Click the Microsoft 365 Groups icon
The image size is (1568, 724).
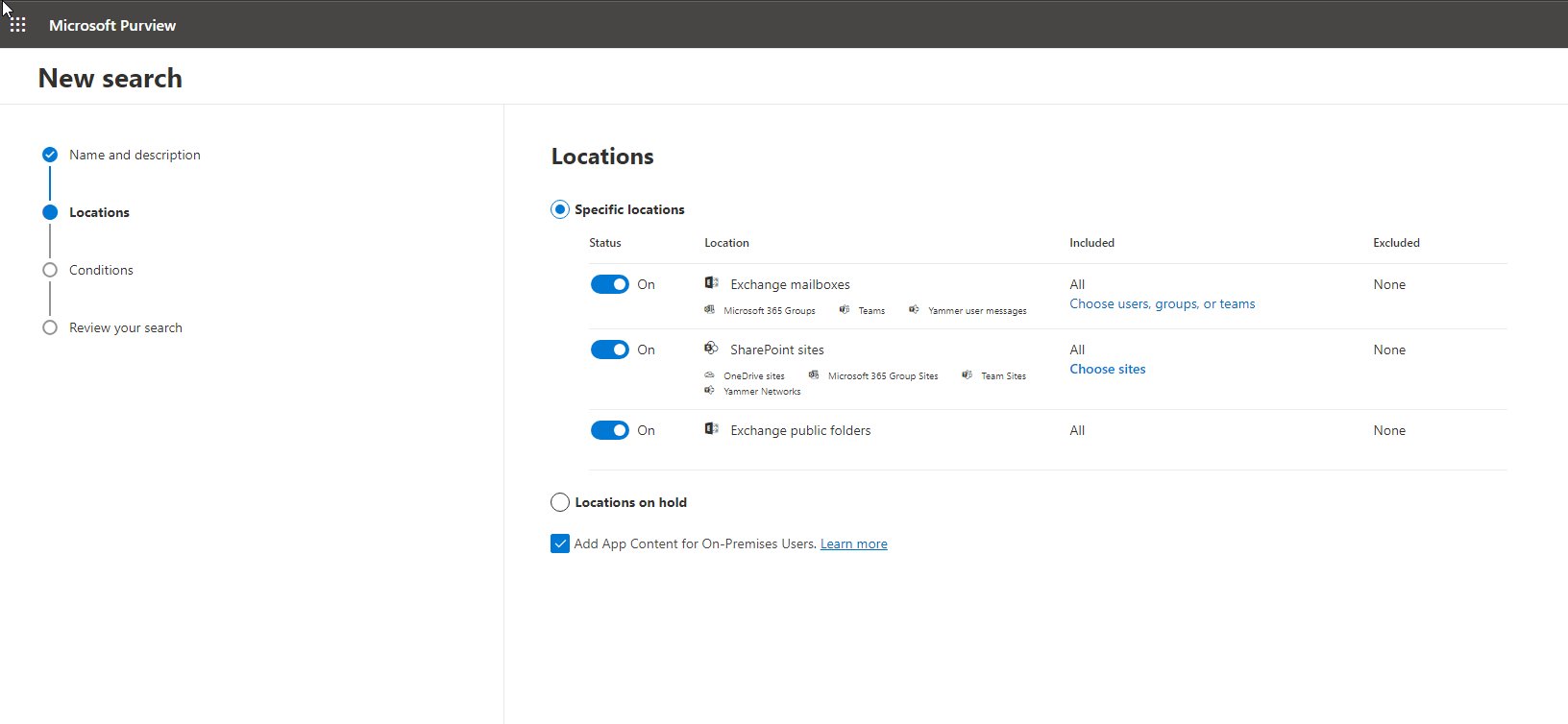point(709,310)
